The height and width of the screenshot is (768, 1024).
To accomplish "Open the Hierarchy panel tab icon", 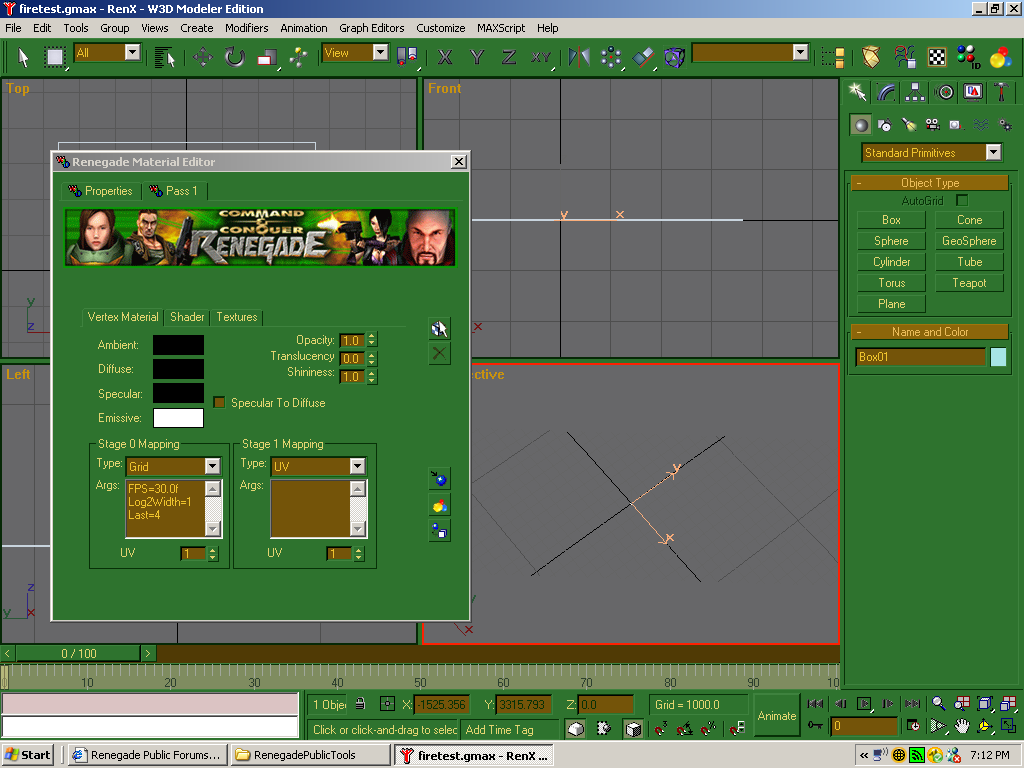I will coord(915,92).
